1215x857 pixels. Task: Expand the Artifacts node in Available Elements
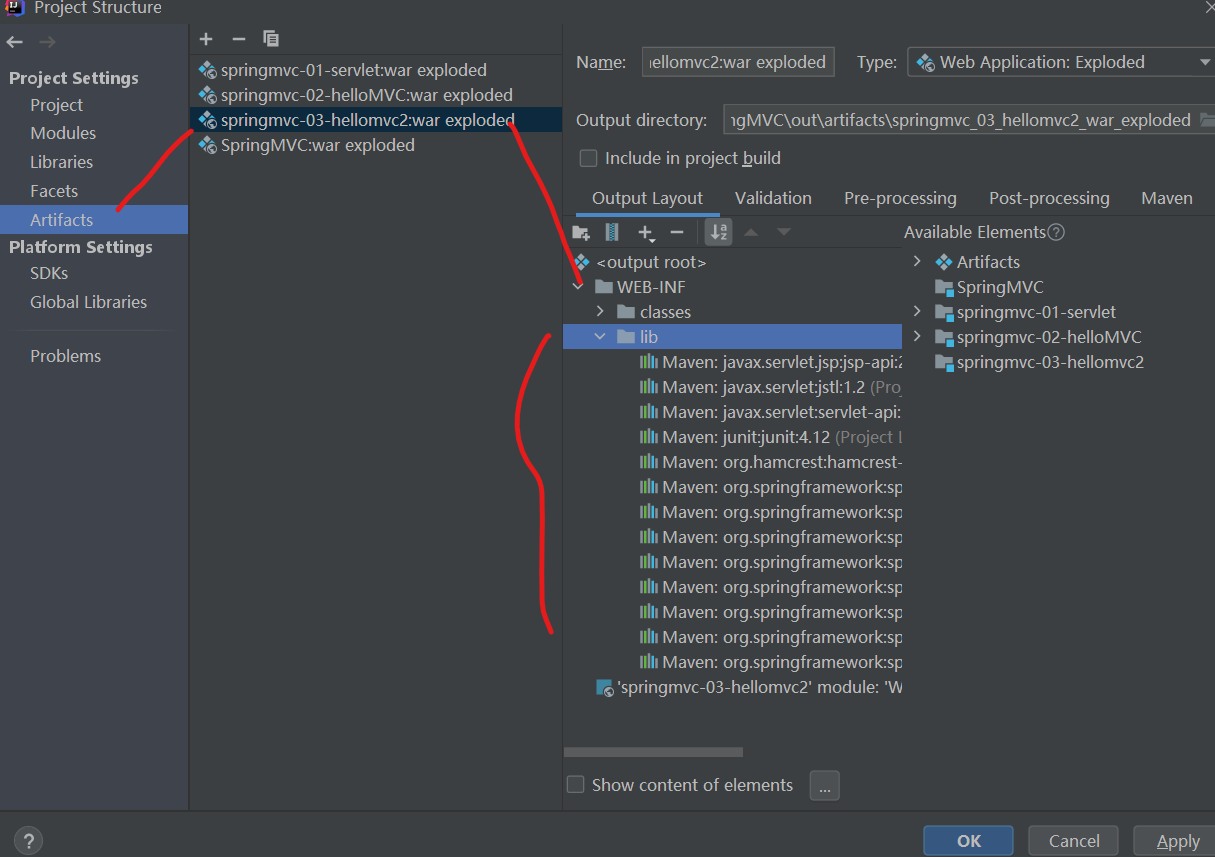click(x=917, y=262)
